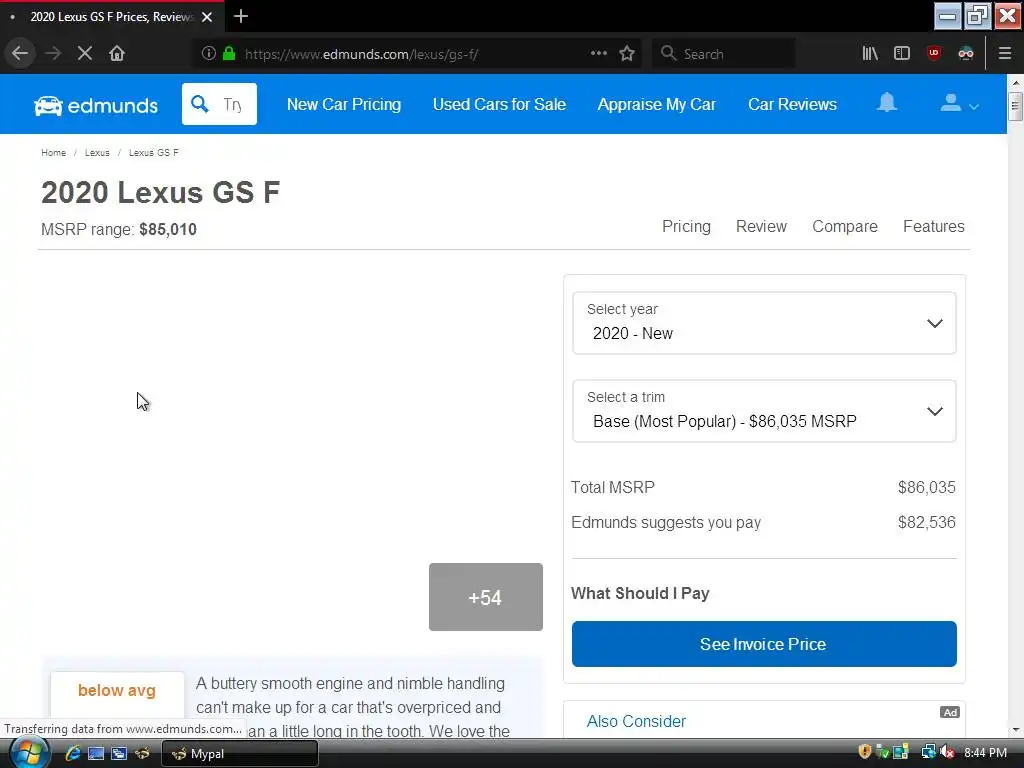Image resolution: width=1024 pixels, height=768 pixels.
Task: Open the muted volume tray icon
Action: 947,752
